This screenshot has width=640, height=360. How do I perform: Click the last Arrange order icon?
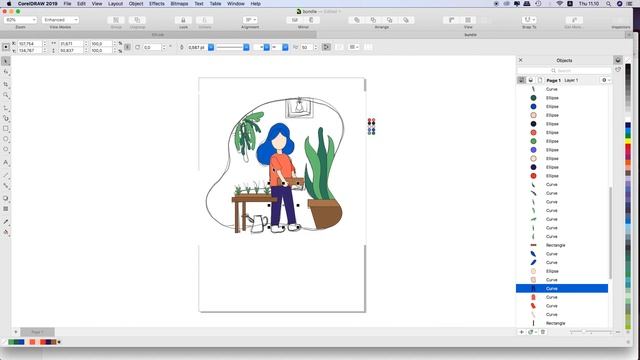tap(406, 20)
